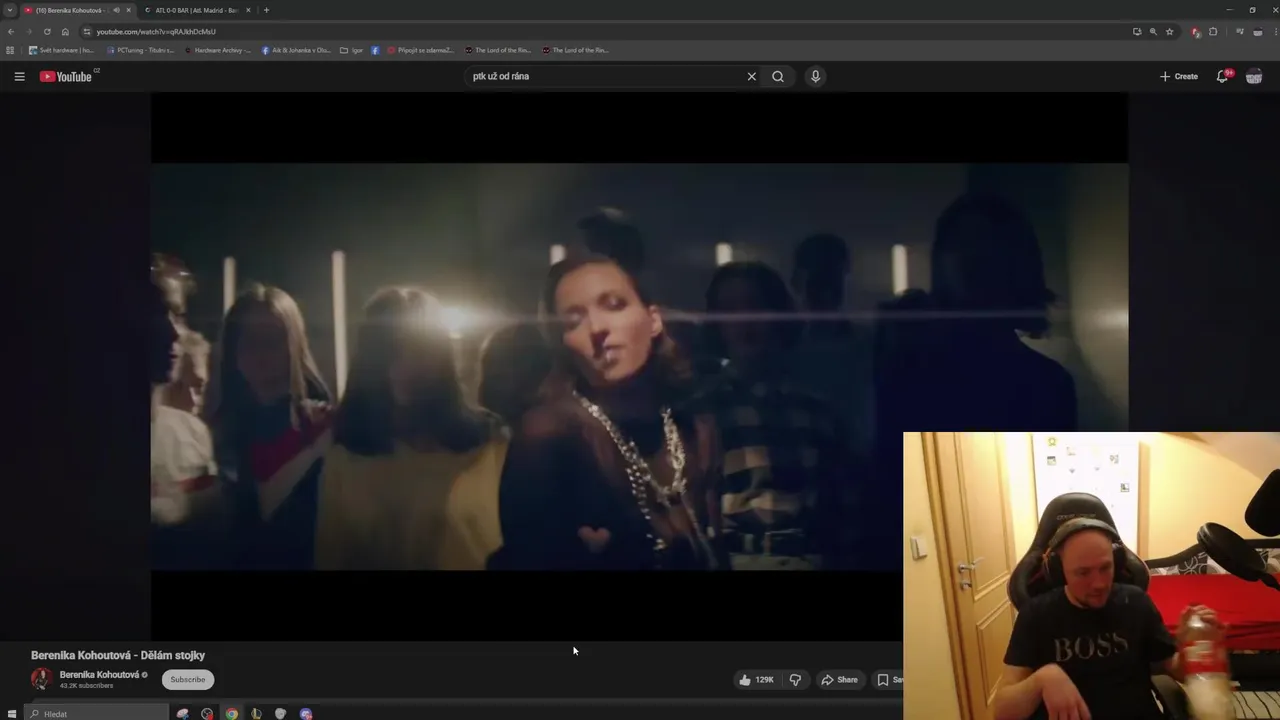Open a new browser tab
Screen dimensions: 1280x720
(x=266, y=10)
